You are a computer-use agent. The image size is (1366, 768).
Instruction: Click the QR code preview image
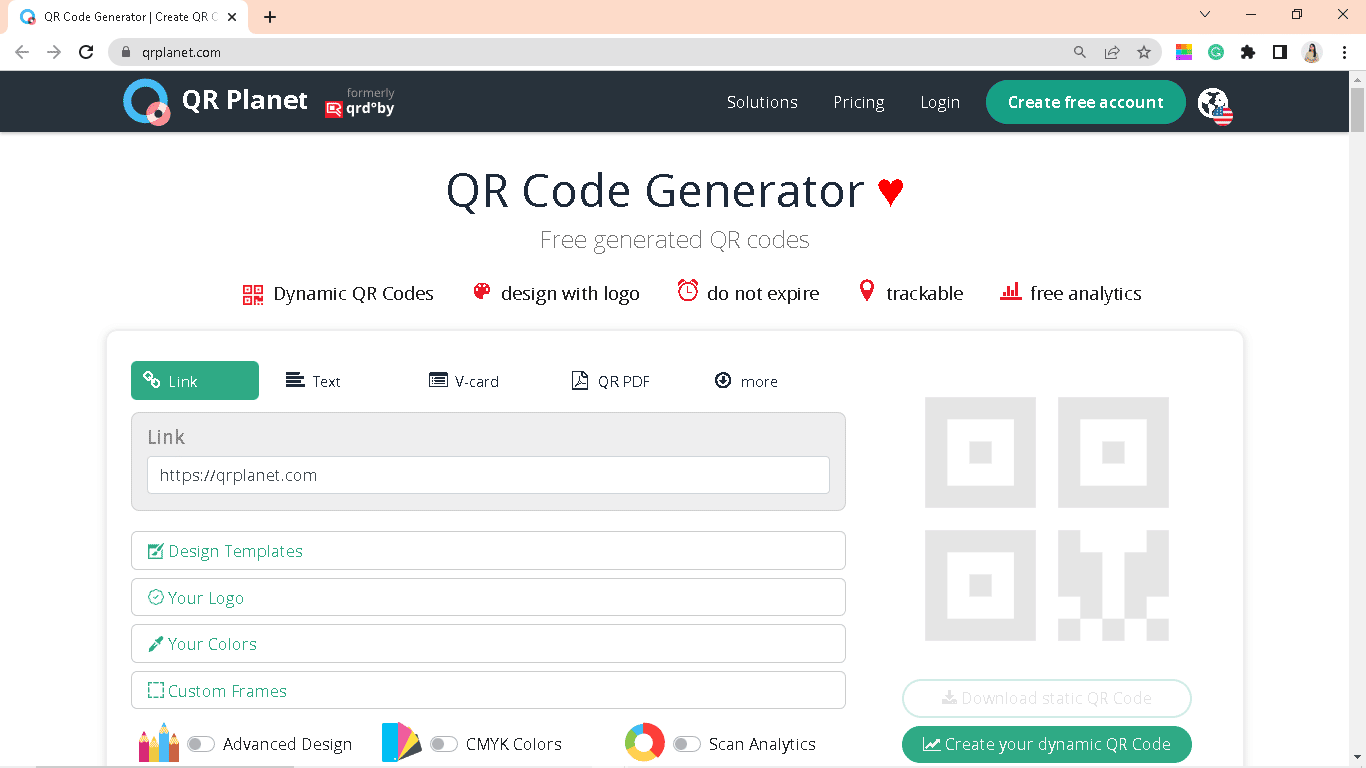point(1047,519)
